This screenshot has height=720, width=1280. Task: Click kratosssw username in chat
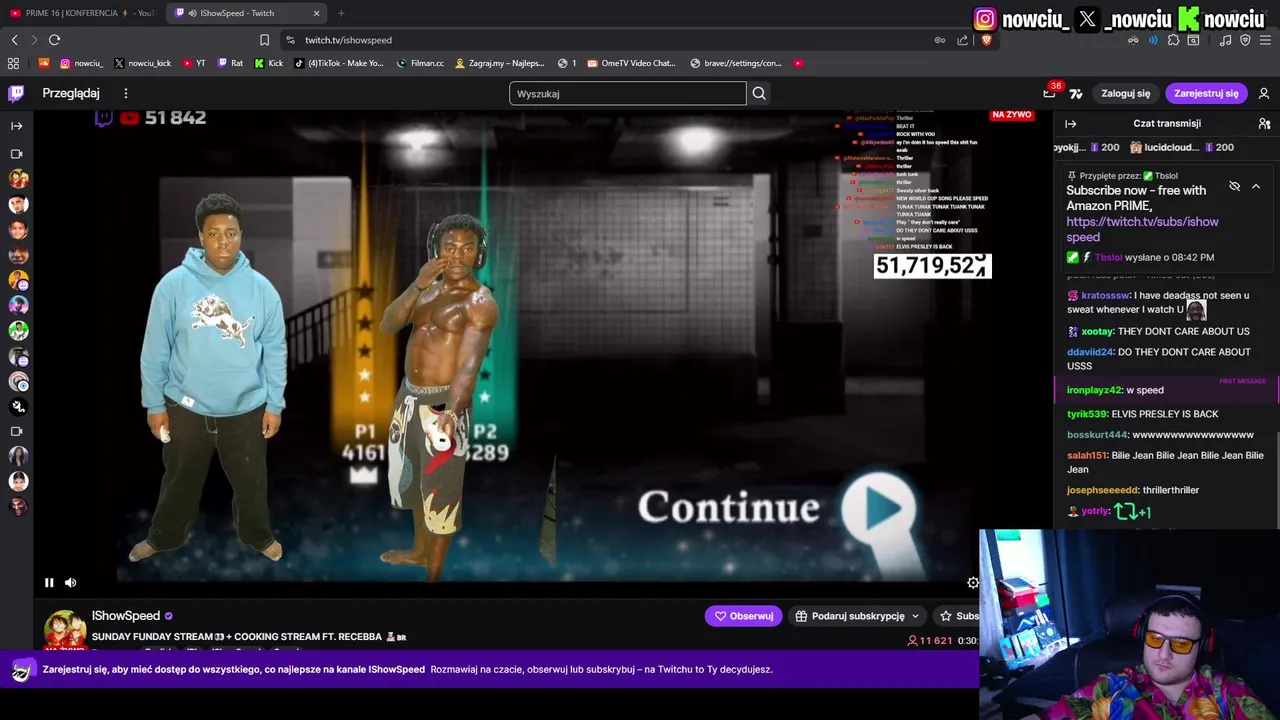pyautogui.click(x=1105, y=296)
